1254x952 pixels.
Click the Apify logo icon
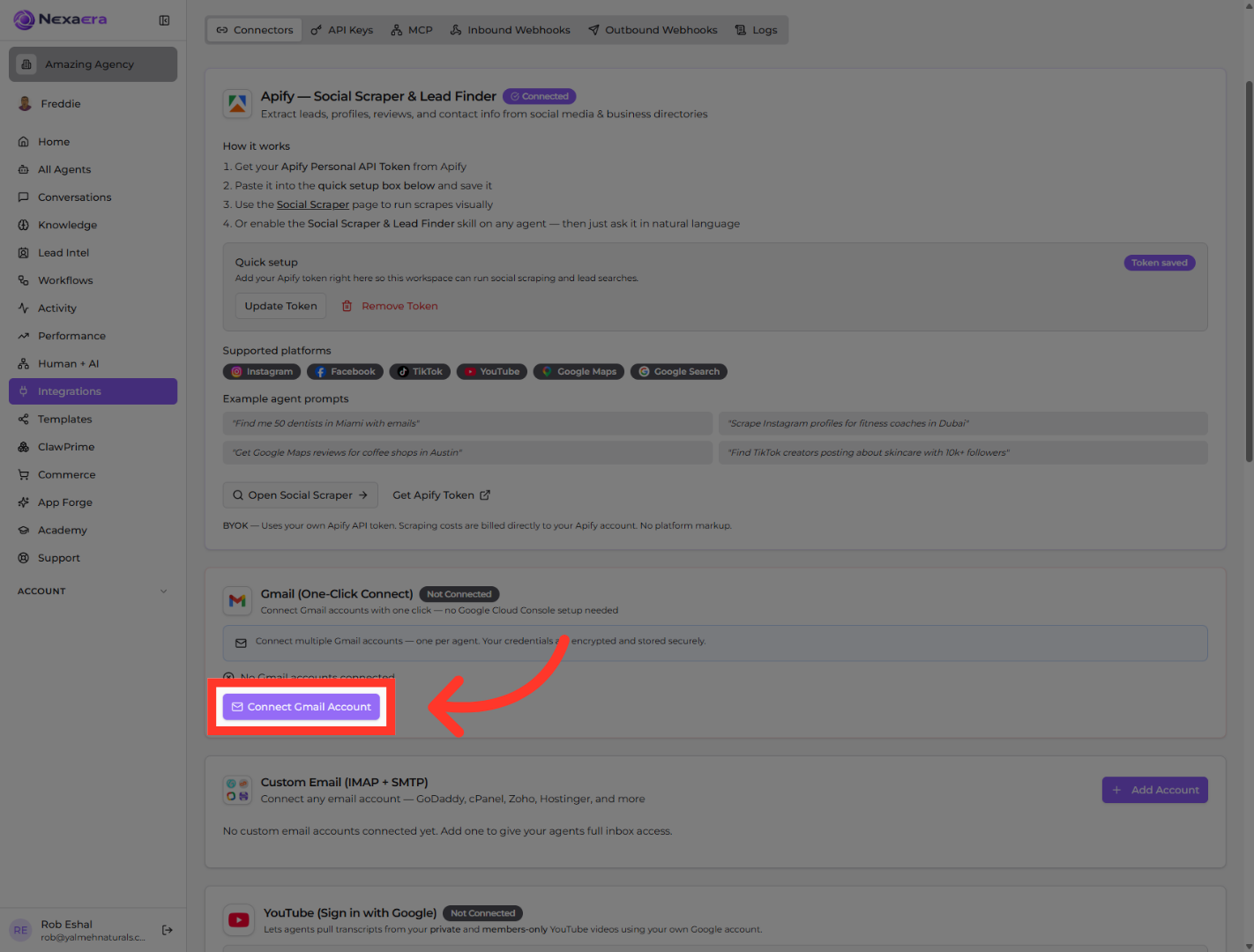tap(237, 104)
